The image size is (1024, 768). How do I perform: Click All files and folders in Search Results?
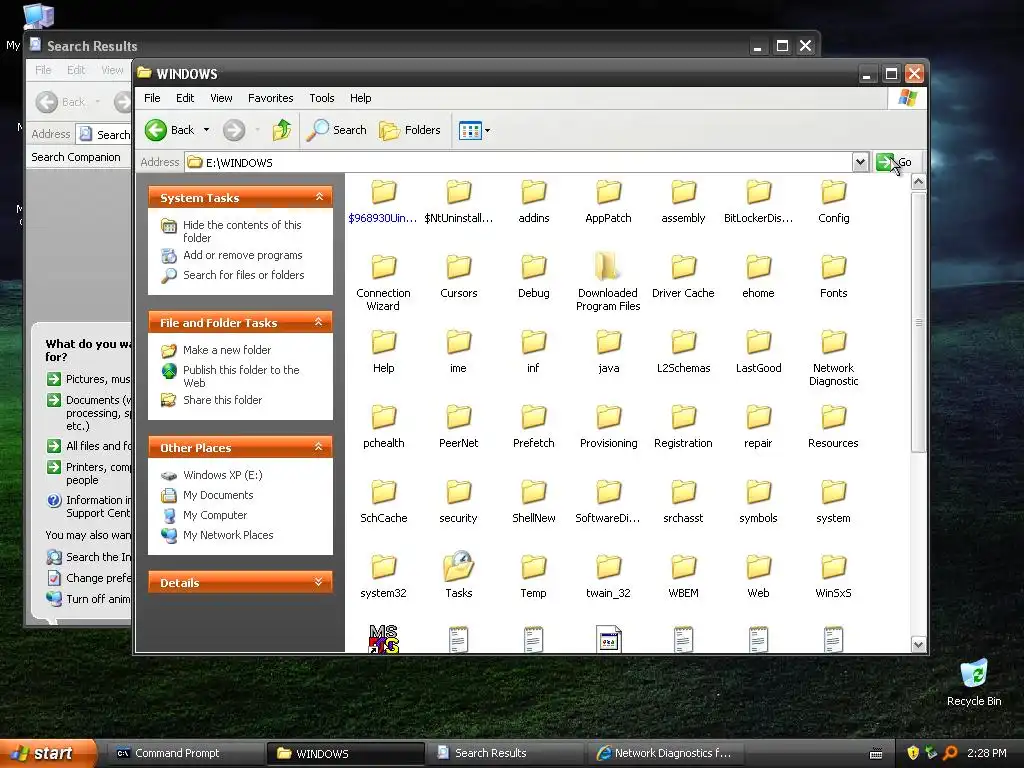(x=89, y=446)
